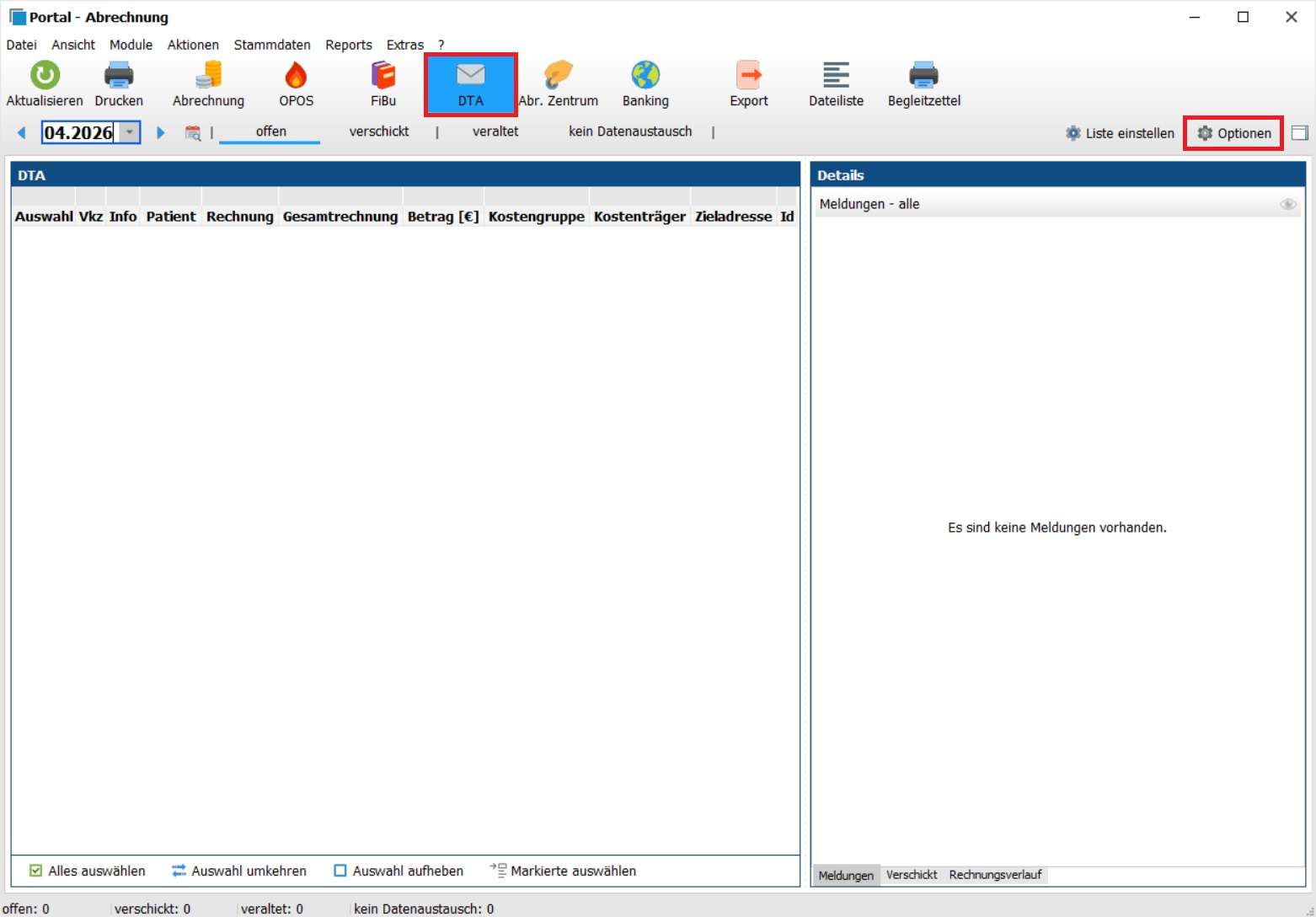Launch the Banking globe icon
The width and height of the screenshot is (1316, 917).
(645, 76)
